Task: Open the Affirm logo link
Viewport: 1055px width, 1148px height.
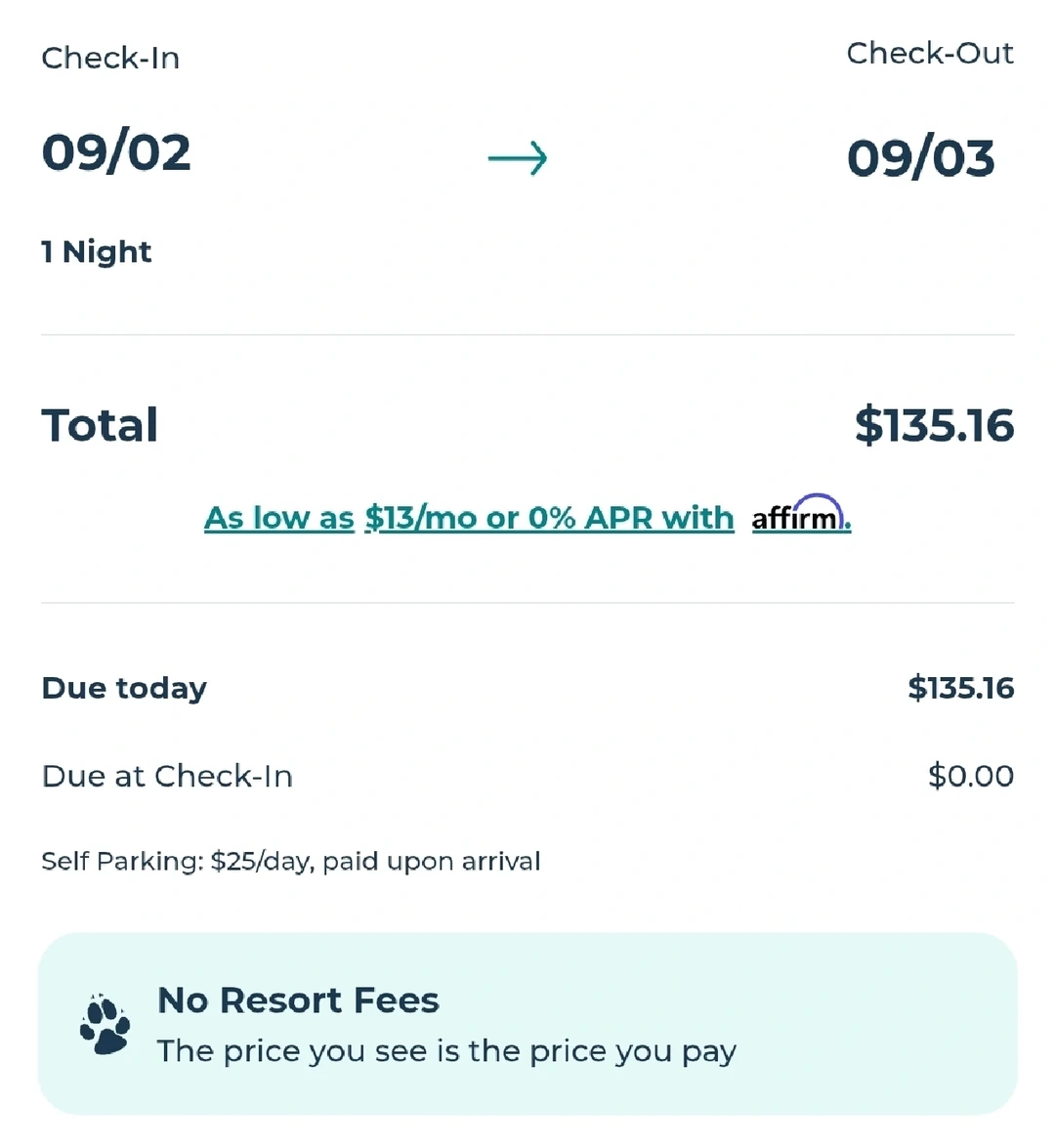Action: (800, 515)
